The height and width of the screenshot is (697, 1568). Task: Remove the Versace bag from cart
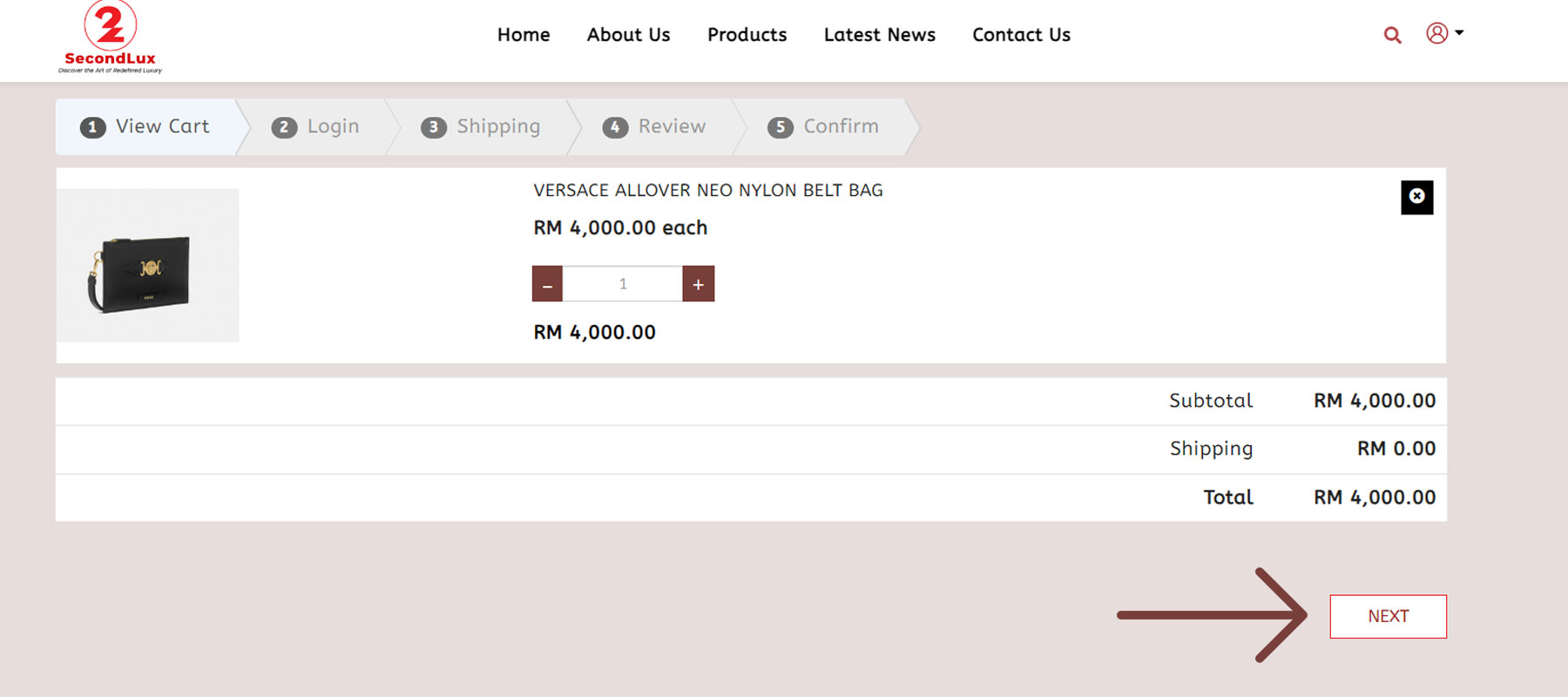[1416, 197]
